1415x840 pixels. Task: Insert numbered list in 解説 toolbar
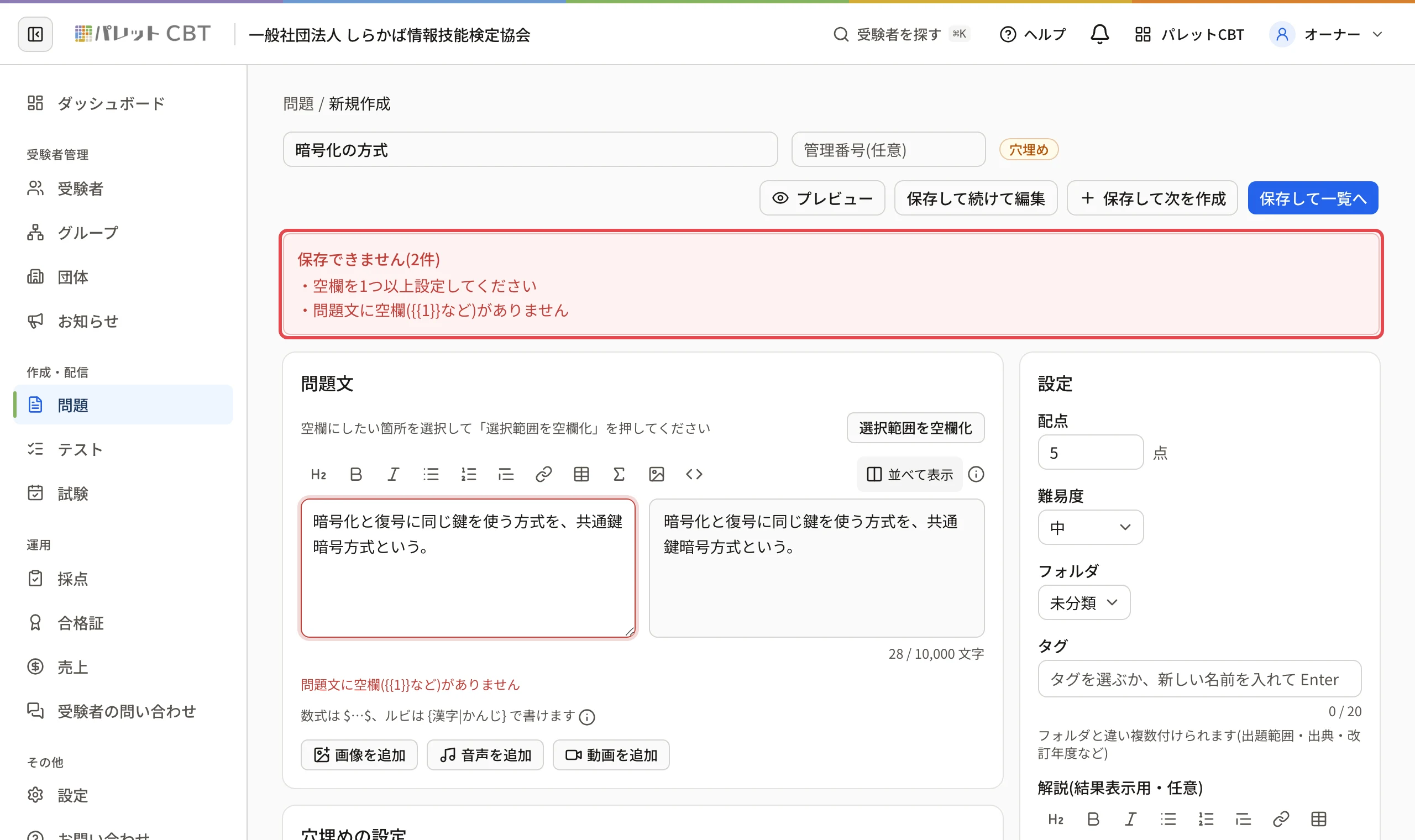[1206, 819]
